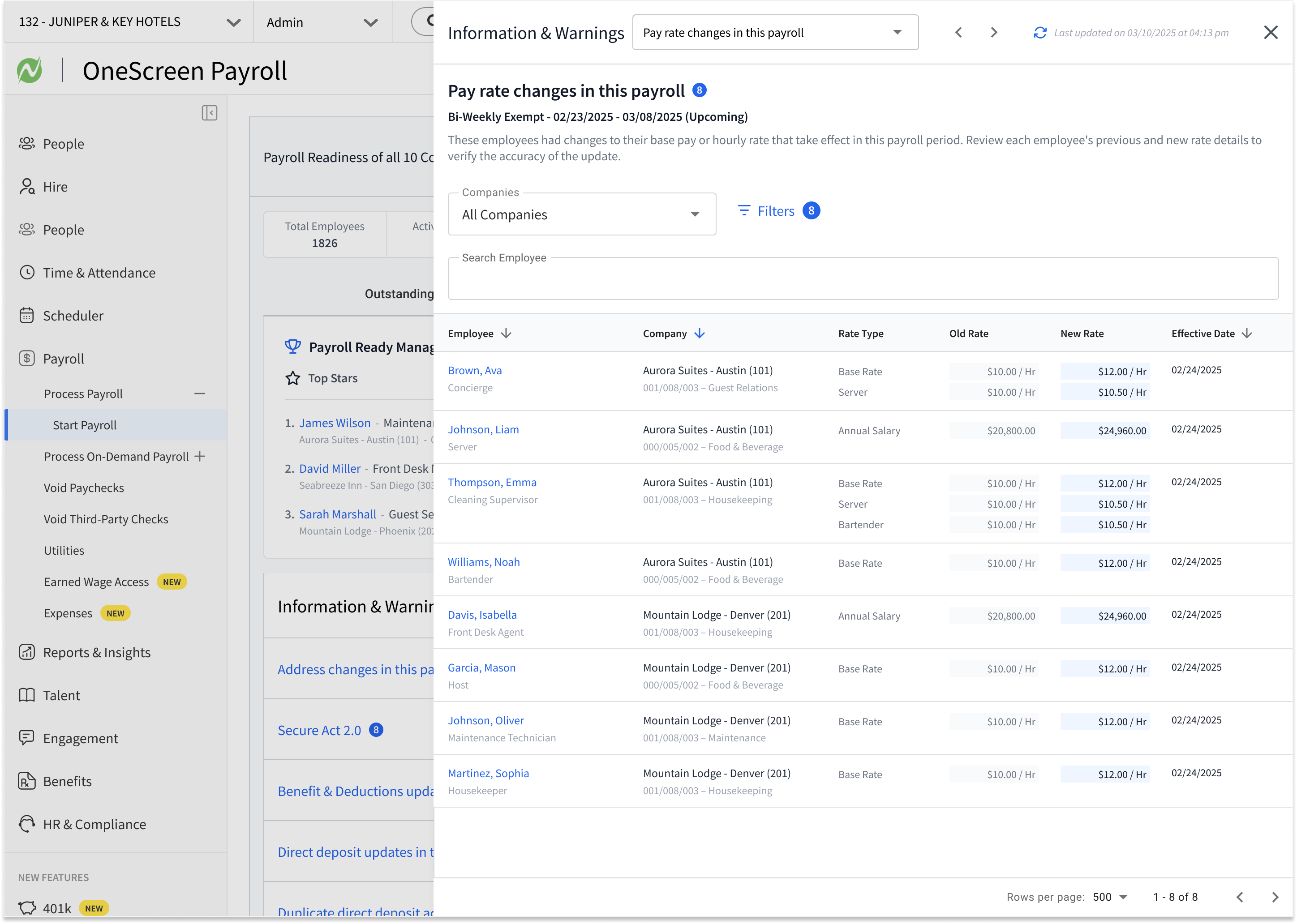Refresh the Information & Warnings data
Viewport: 1297px width, 924px height.
pyautogui.click(x=1040, y=32)
